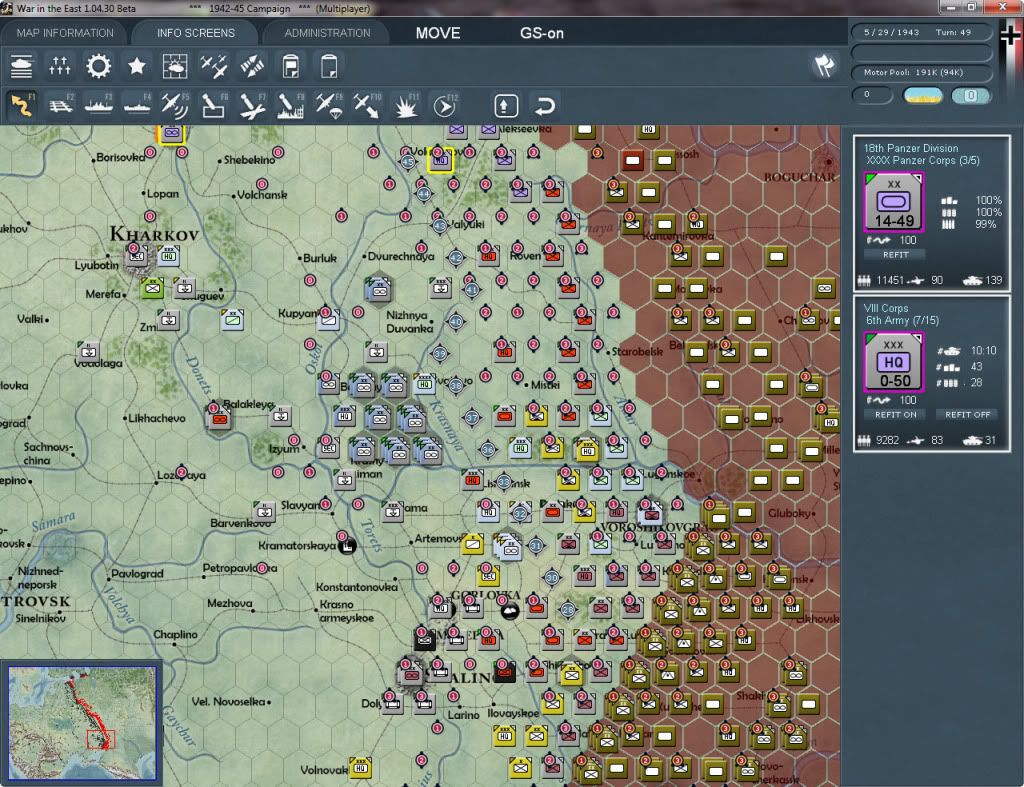Viewport: 1024px width, 787px height.
Task: Click the crossed flags icon
Action: [x=824, y=65]
